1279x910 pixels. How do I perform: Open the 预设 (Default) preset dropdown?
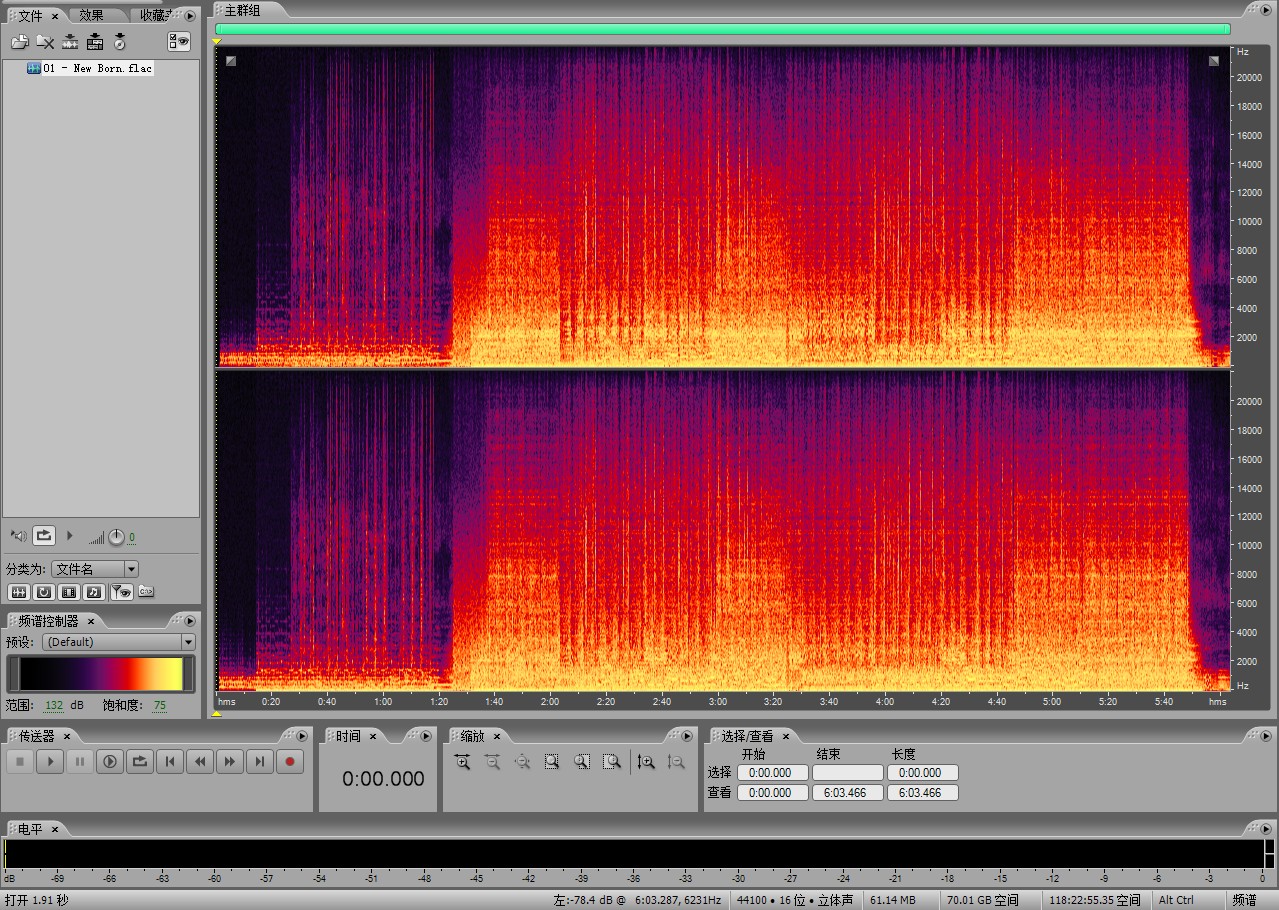pyautogui.click(x=188, y=642)
